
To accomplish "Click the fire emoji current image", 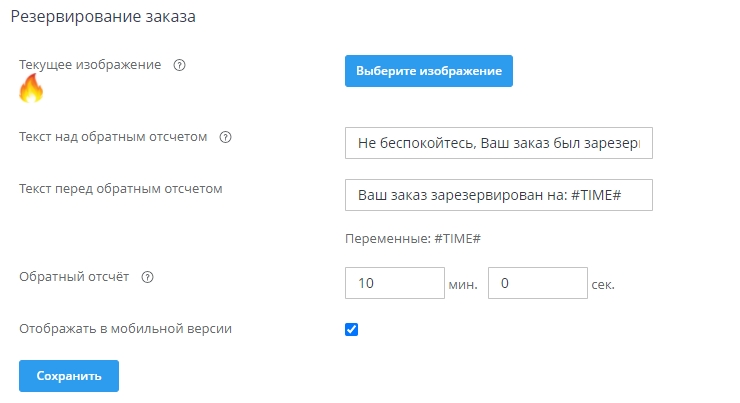I will tap(32, 90).
